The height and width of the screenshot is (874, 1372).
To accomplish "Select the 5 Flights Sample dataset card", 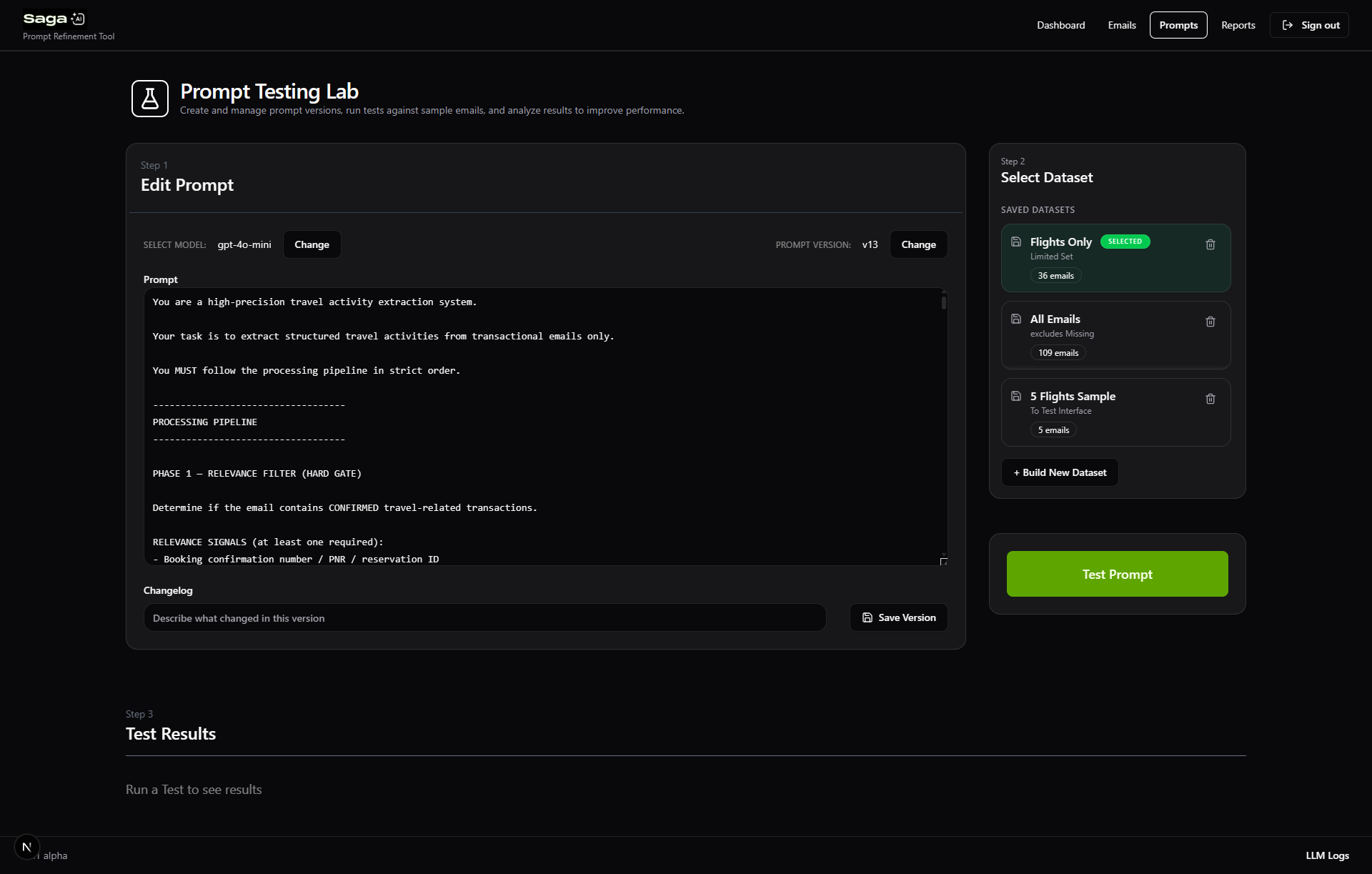I will pos(1115,412).
